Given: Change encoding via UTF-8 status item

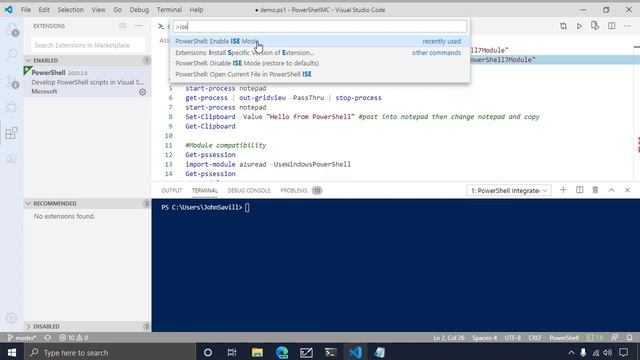Looking at the screenshot, I should pos(513,338).
